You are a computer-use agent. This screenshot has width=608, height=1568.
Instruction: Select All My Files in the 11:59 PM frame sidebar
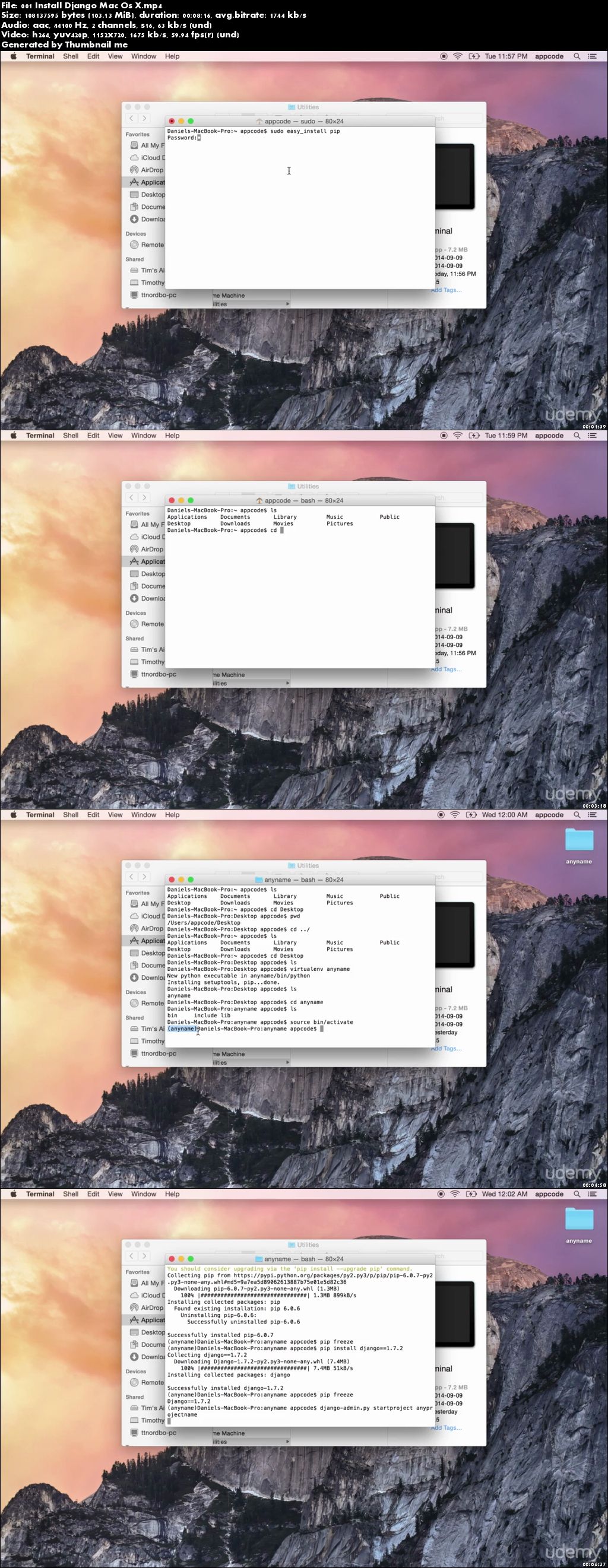(x=147, y=524)
